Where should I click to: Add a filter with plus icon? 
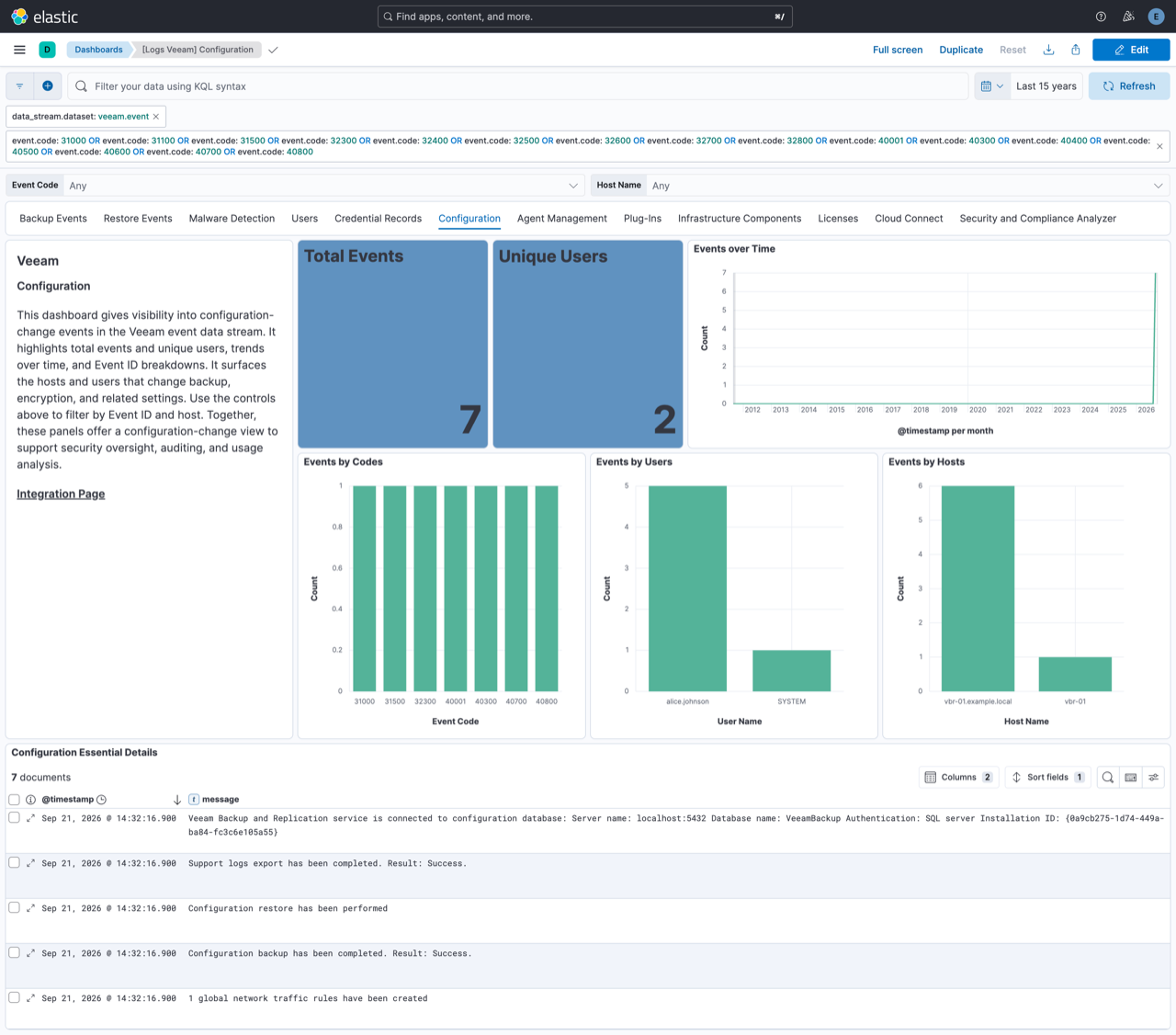[x=48, y=86]
